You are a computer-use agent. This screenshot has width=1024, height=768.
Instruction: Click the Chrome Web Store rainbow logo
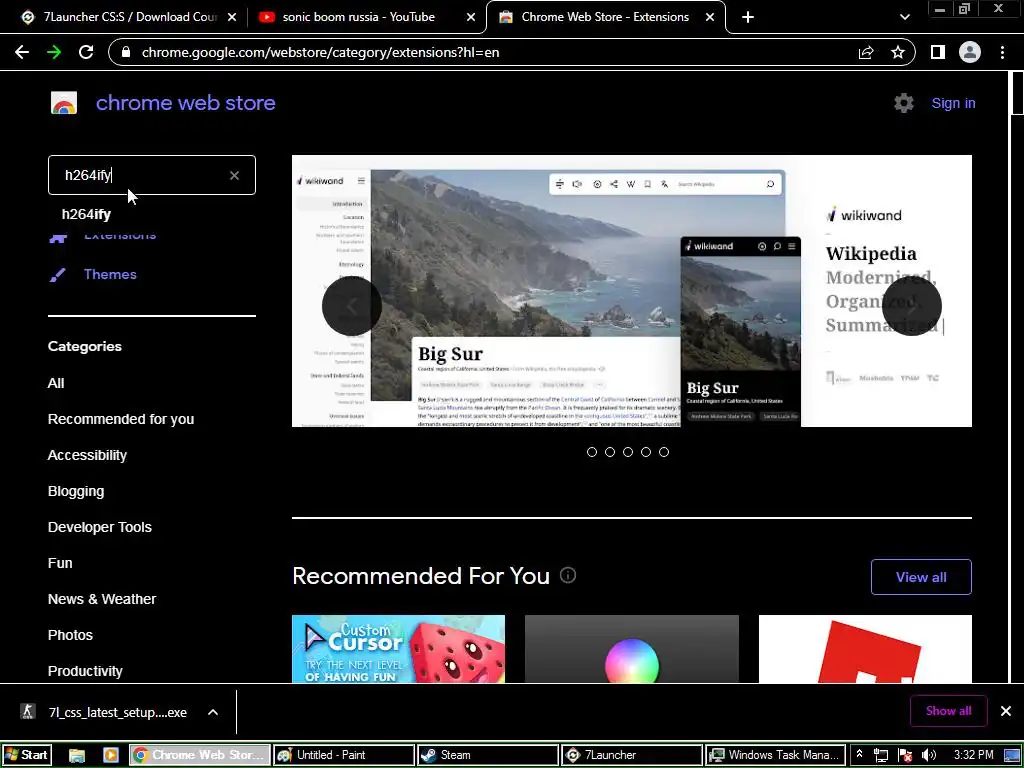coord(64,103)
